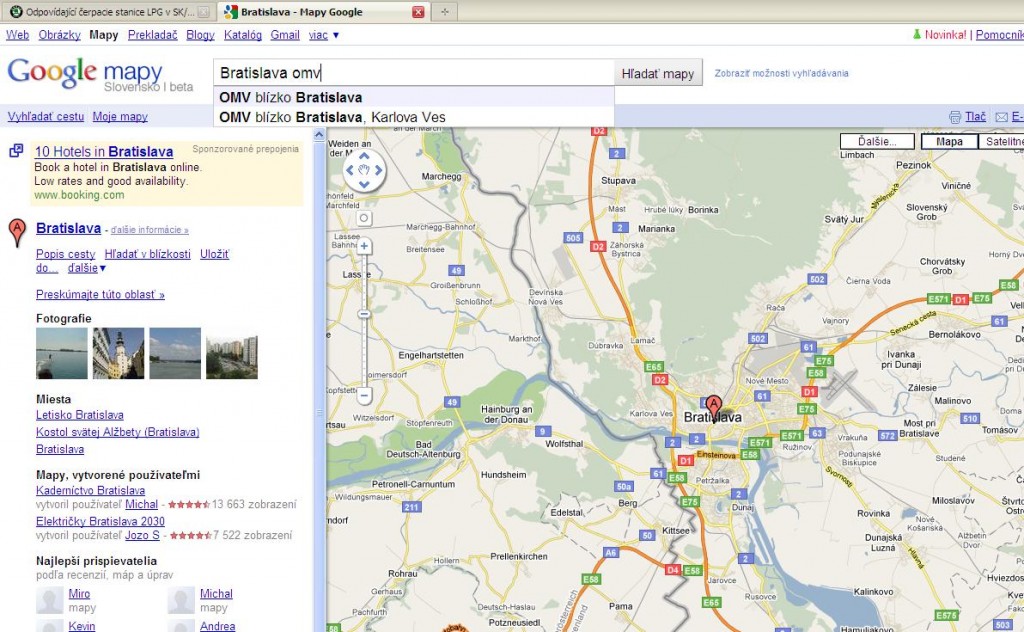Click the Tlač print link
1024x632 pixels.
click(976, 116)
